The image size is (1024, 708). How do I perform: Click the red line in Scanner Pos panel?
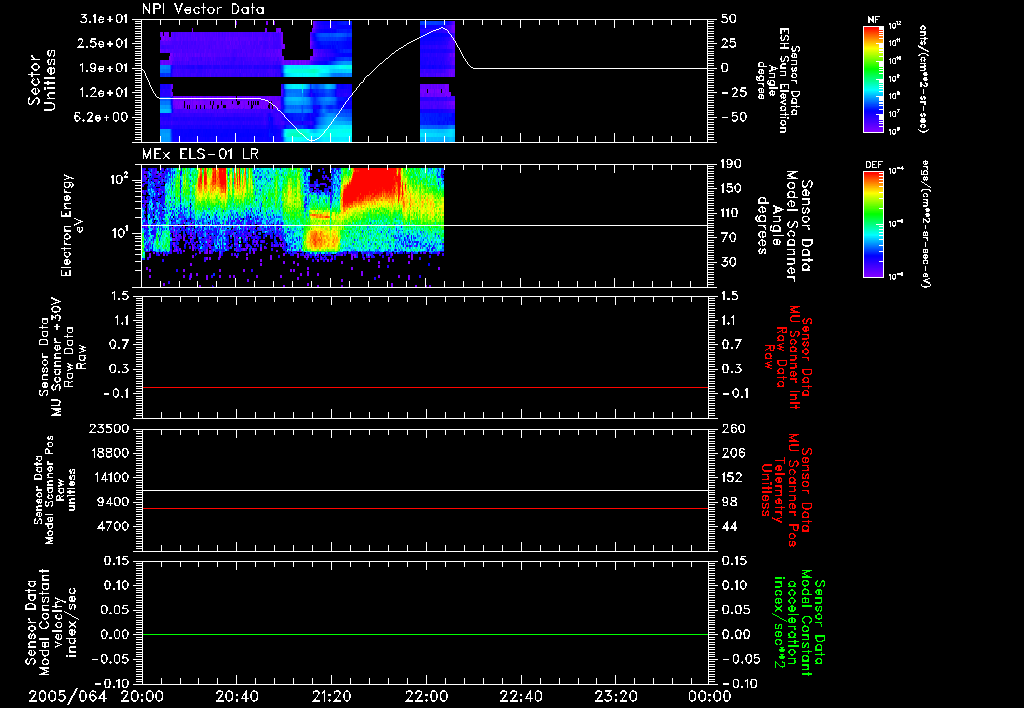(x=425, y=508)
